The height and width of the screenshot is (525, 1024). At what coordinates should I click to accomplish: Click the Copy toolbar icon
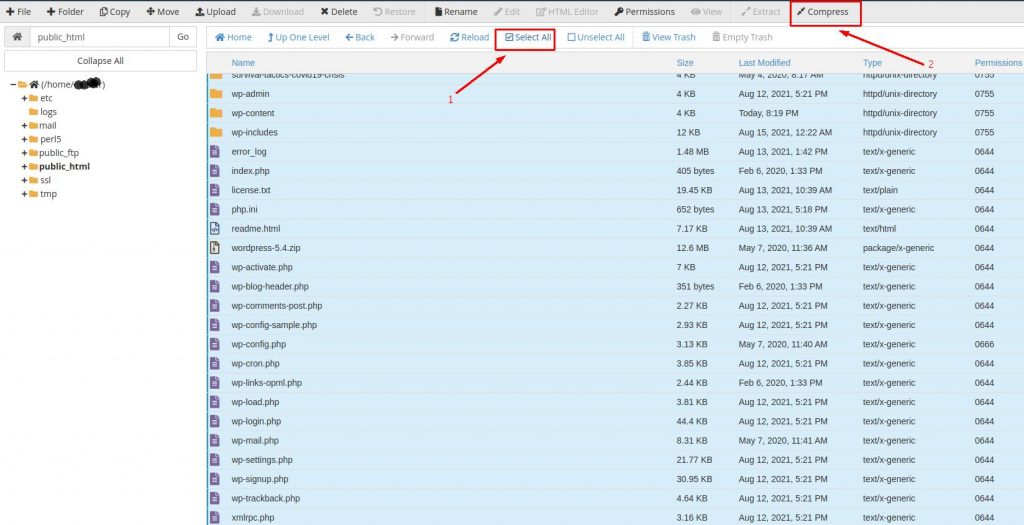(114, 12)
